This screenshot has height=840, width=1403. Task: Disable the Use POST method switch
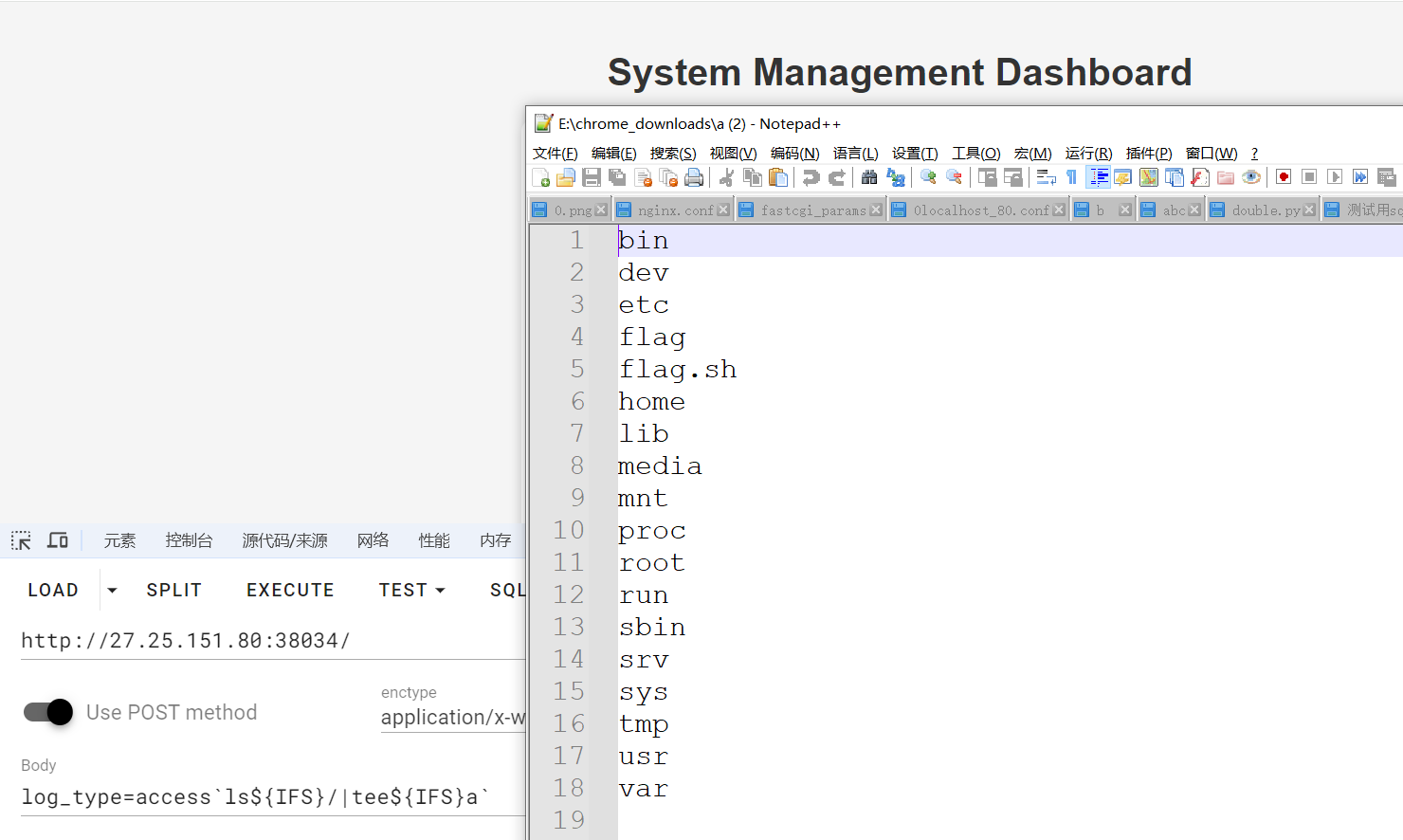[x=48, y=712]
